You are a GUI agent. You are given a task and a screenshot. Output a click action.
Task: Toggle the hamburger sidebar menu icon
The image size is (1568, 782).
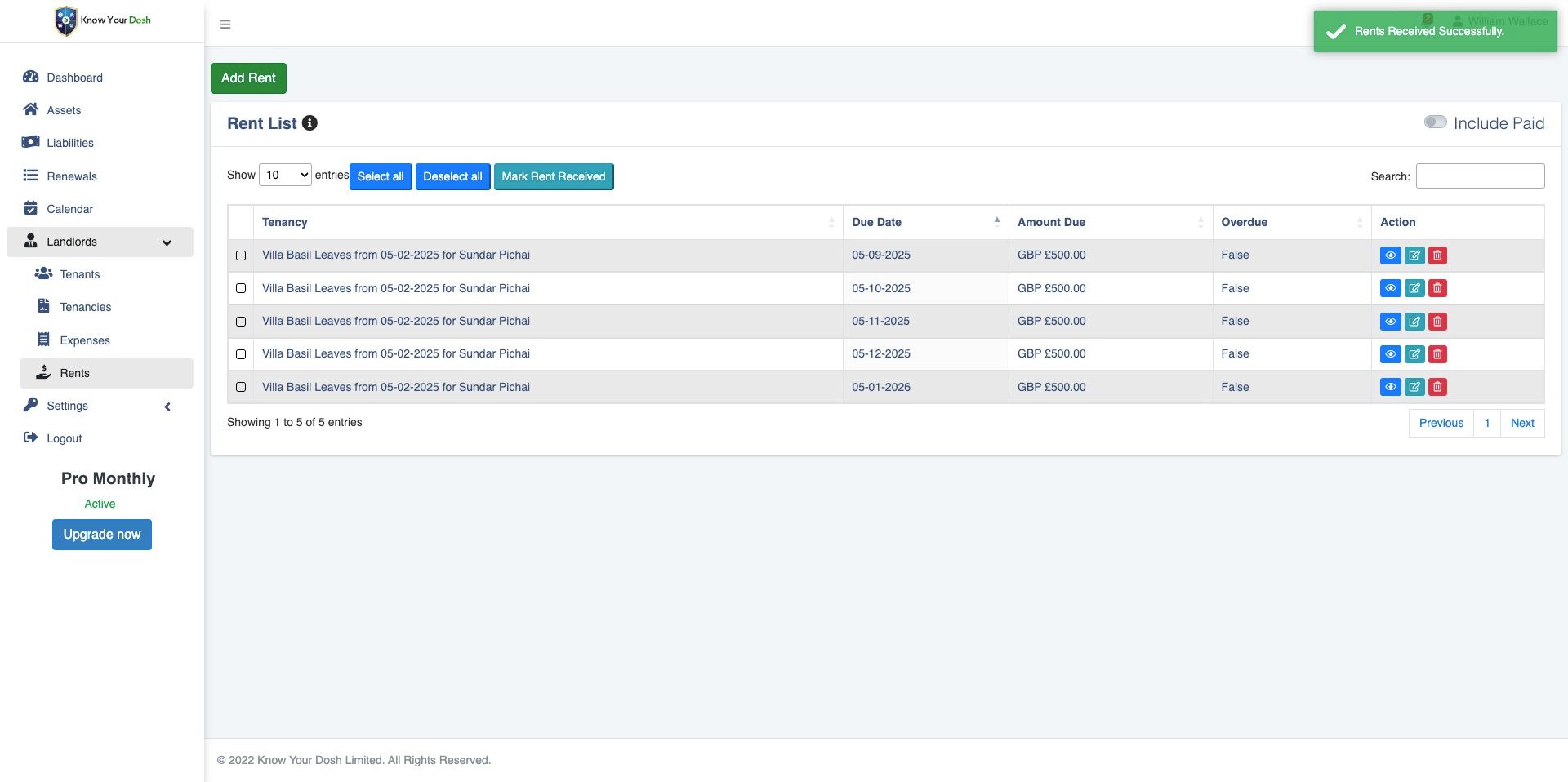point(225,24)
